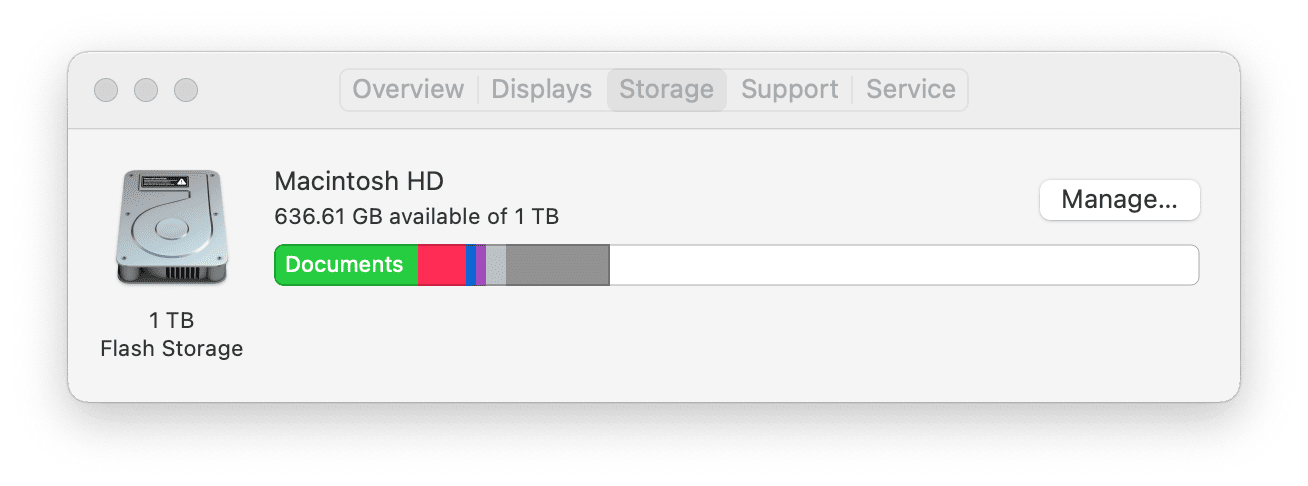This screenshot has height=486, width=1308.
Task: Click the blue storage bar segment
Action: (x=471, y=265)
